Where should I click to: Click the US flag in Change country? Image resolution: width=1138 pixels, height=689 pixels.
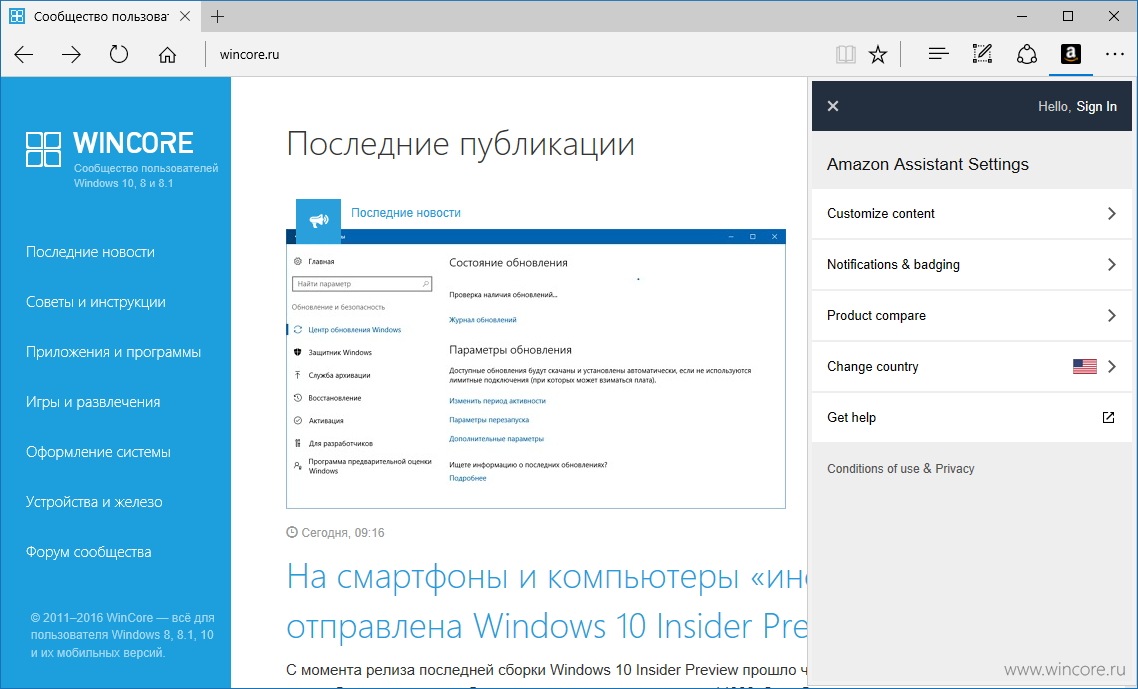coord(1084,367)
